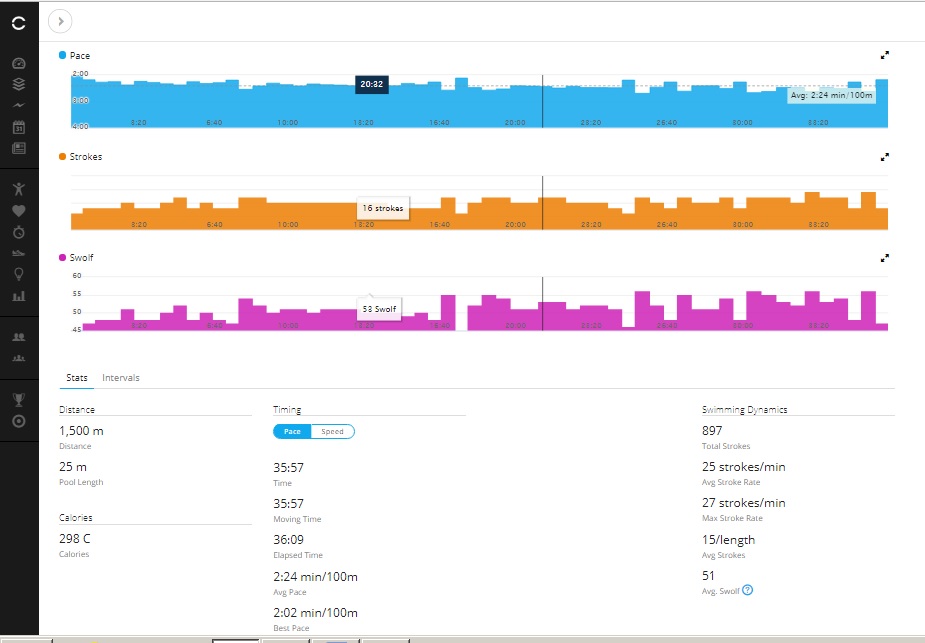This screenshot has height=643, width=925.
Task: Expand the Swolf chart view
Action: coord(884,257)
